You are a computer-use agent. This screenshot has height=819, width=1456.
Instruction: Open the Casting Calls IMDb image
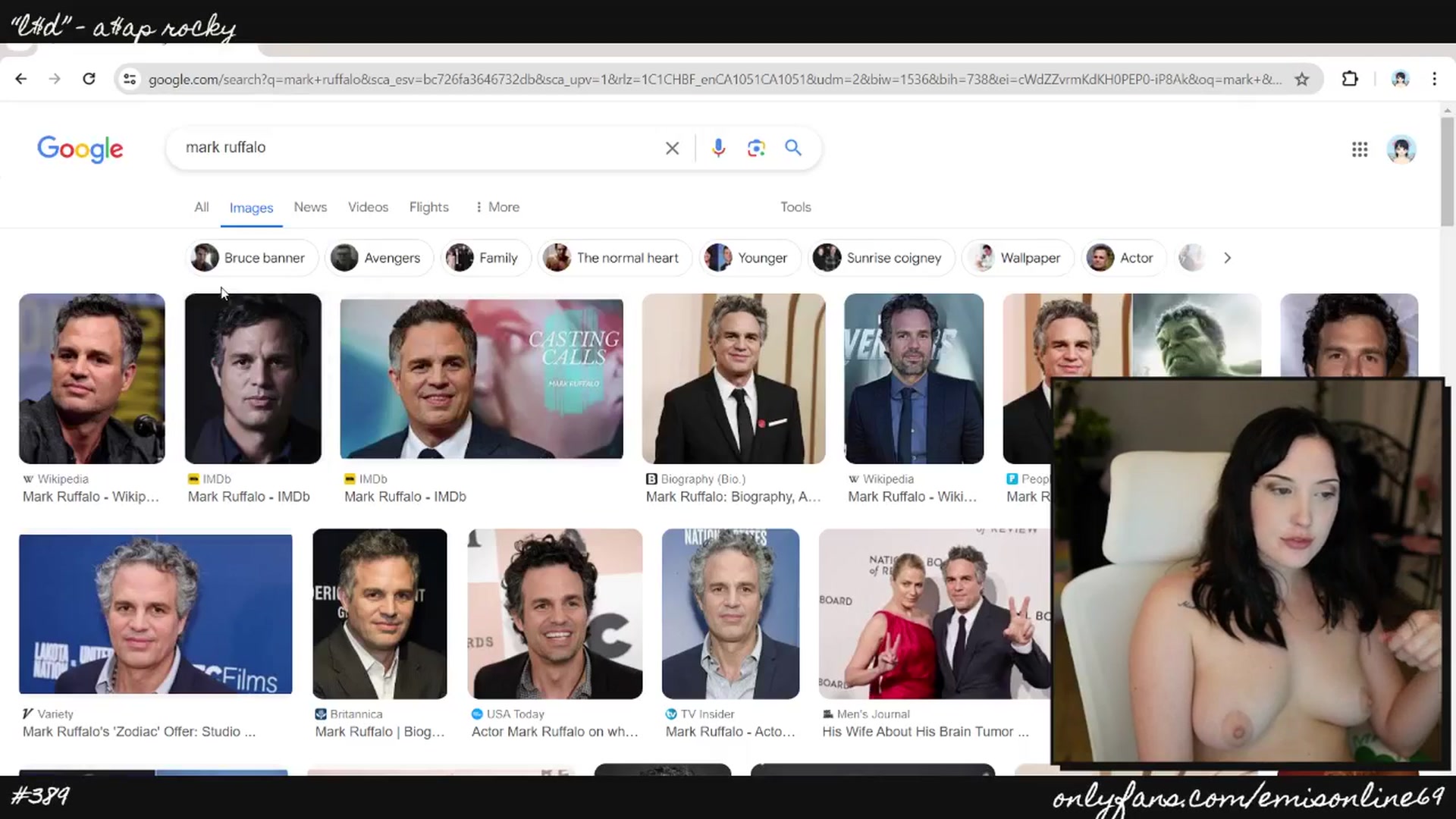[x=482, y=378]
